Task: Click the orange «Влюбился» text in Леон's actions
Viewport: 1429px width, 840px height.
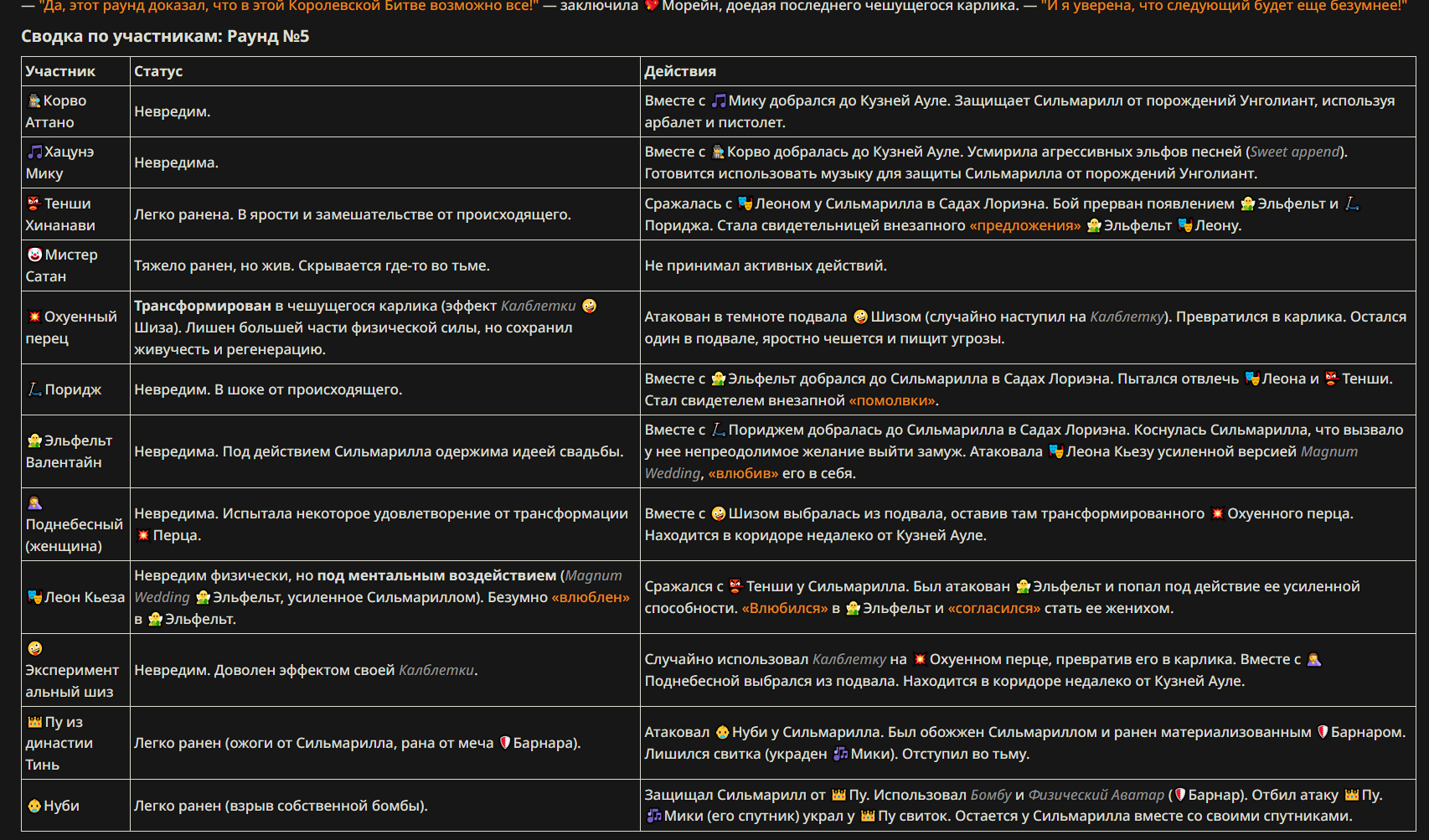Action: pos(785,608)
